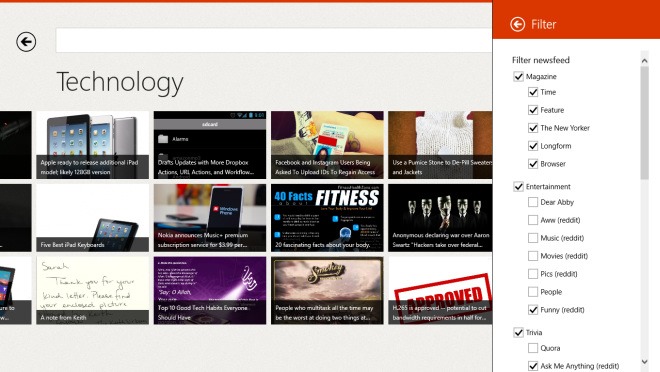Image resolution: width=660 pixels, height=372 pixels.
Task: Click the Filter newsfeed label
Action: [540, 60]
